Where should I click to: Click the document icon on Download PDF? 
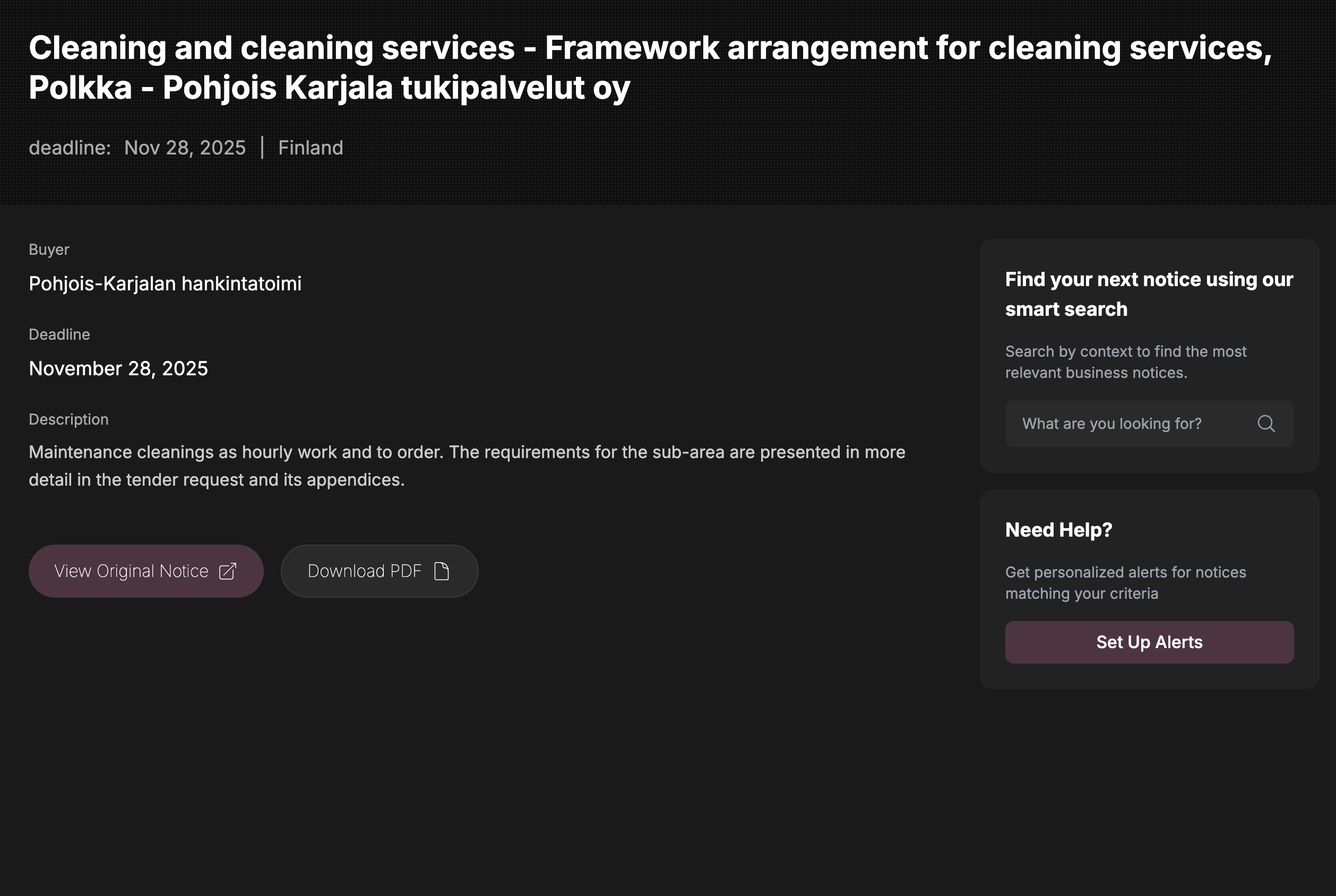(442, 572)
